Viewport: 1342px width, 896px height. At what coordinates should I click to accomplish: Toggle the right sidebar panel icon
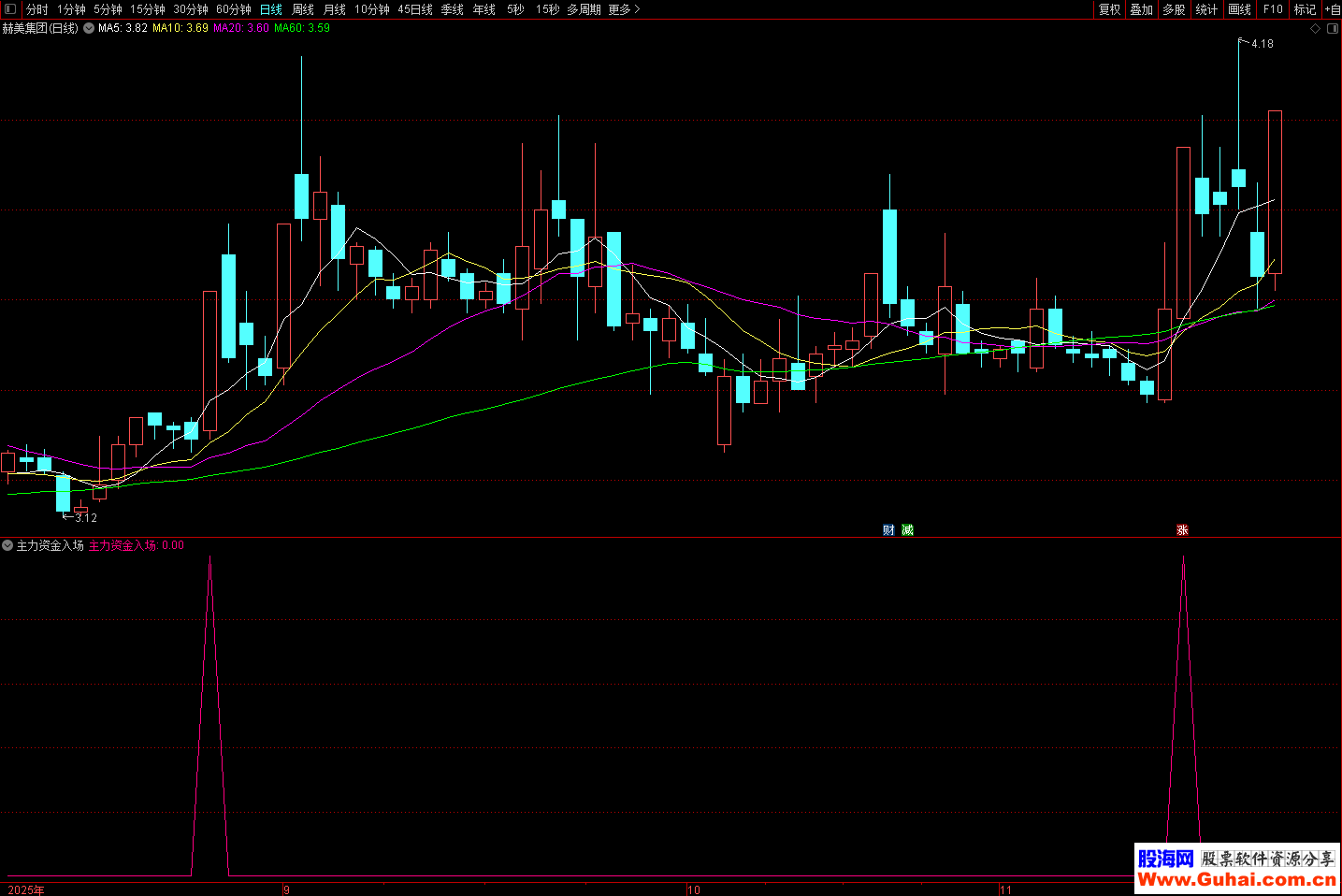1333,29
